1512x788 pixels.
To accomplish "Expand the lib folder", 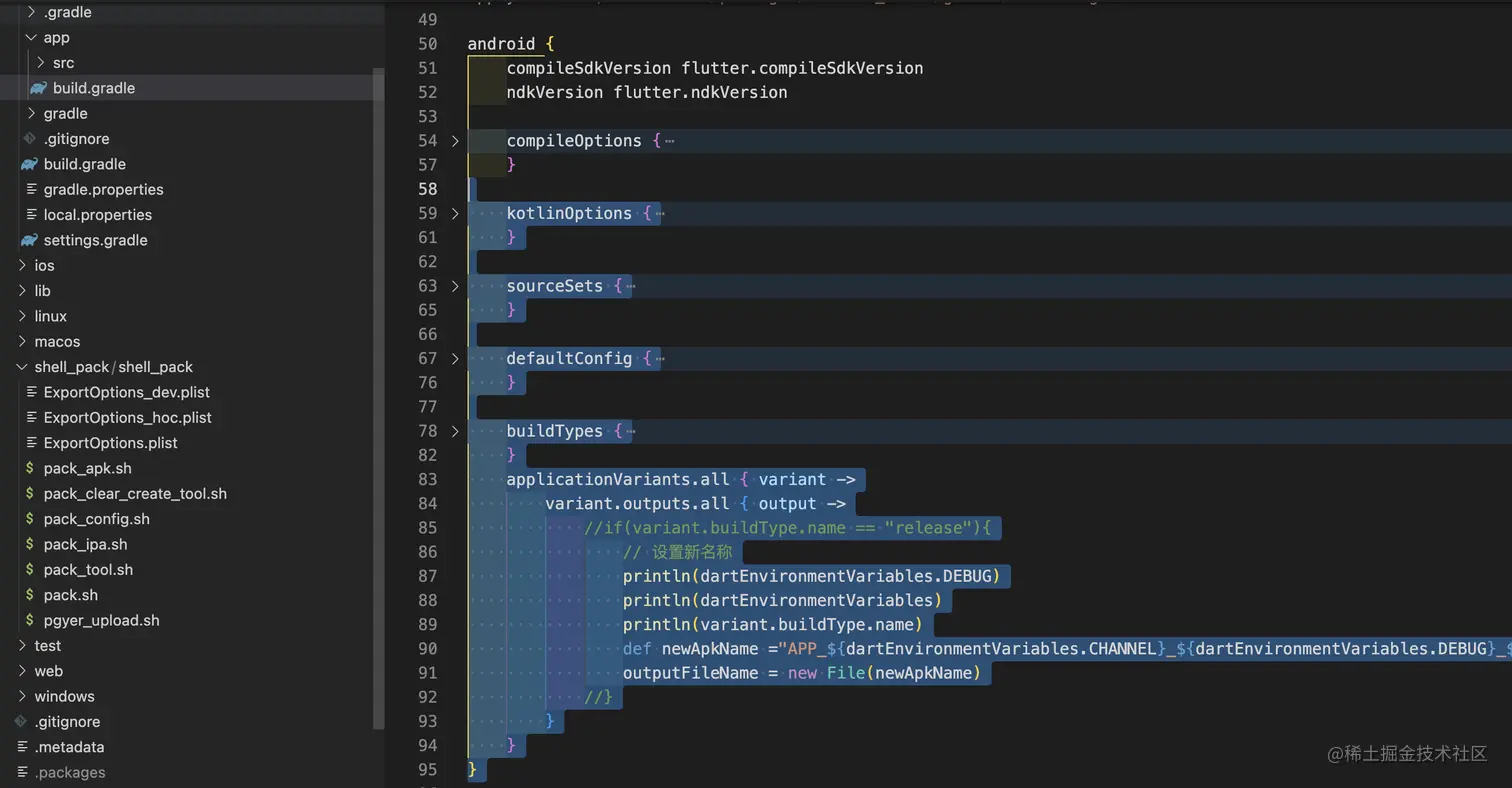I will click(x=21, y=291).
